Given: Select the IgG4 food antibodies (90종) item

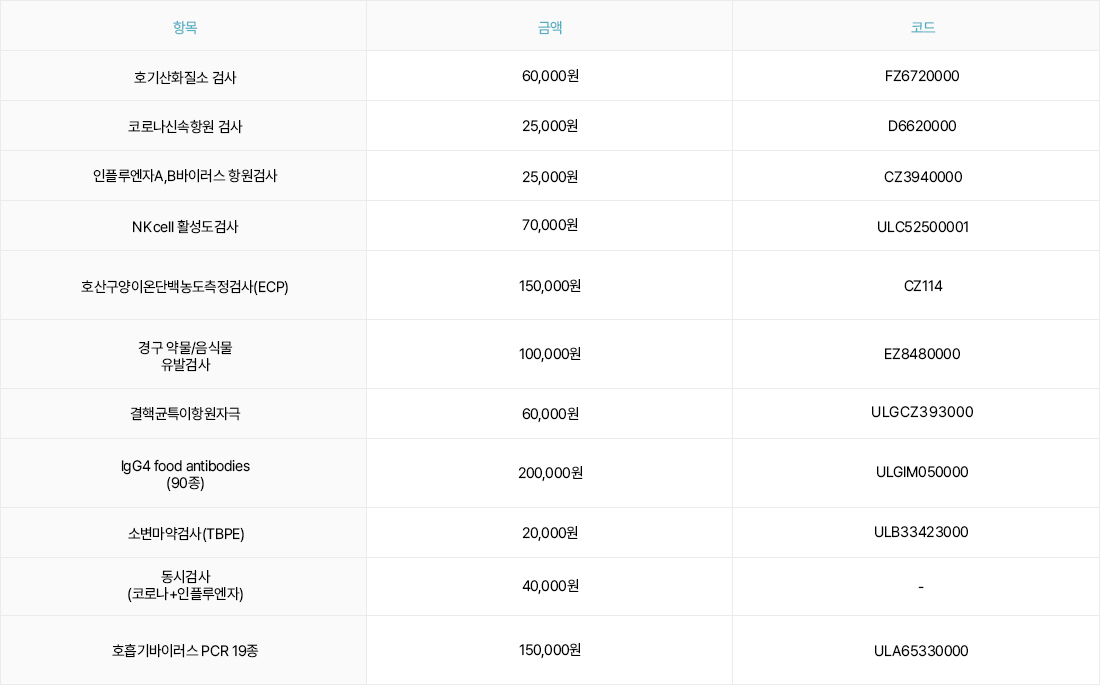Looking at the screenshot, I should [x=185, y=474].
